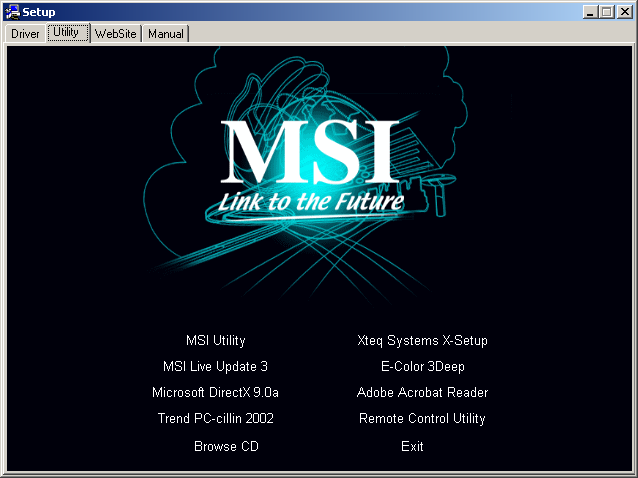This screenshot has width=638, height=478.
Task: Select the Utility tab
Action: (x=68, y=33)
